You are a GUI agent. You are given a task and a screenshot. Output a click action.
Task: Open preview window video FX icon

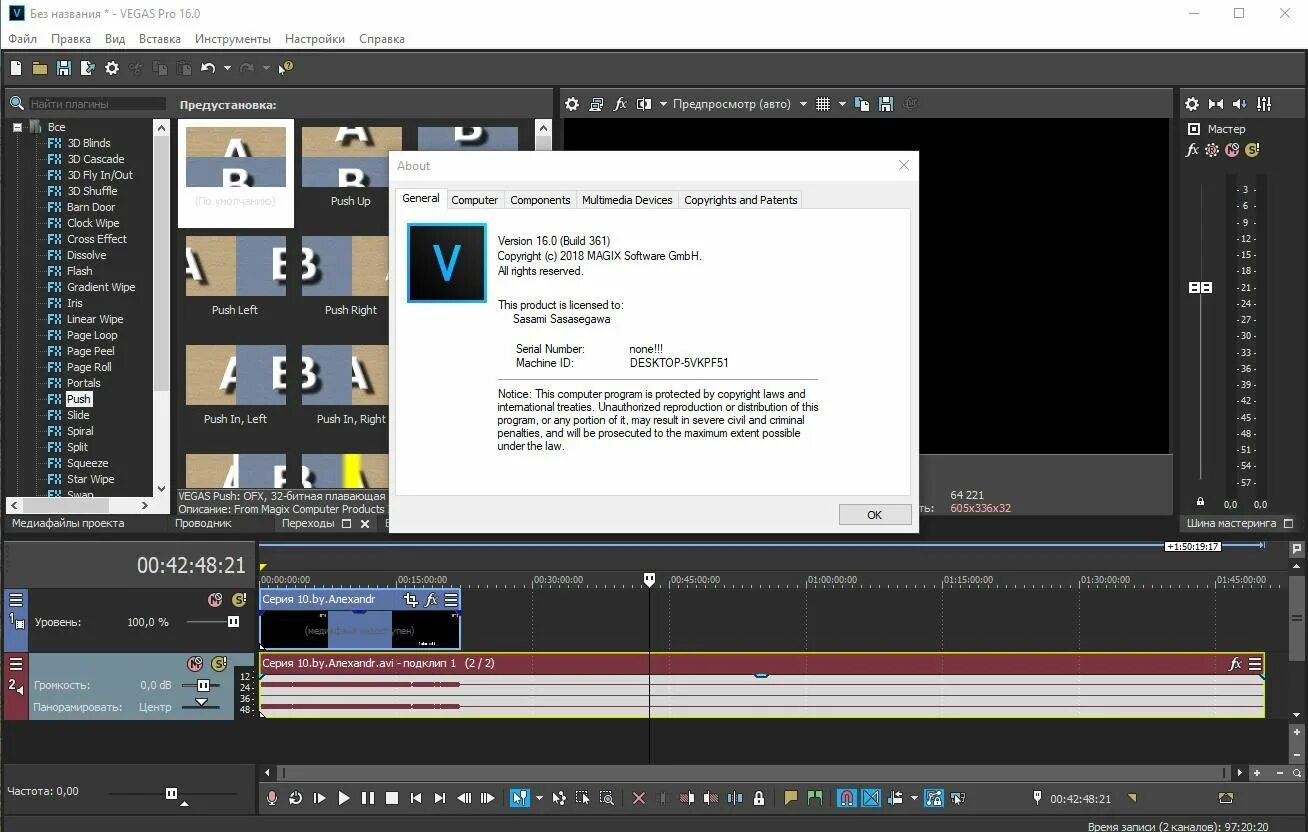coord(620,104)
